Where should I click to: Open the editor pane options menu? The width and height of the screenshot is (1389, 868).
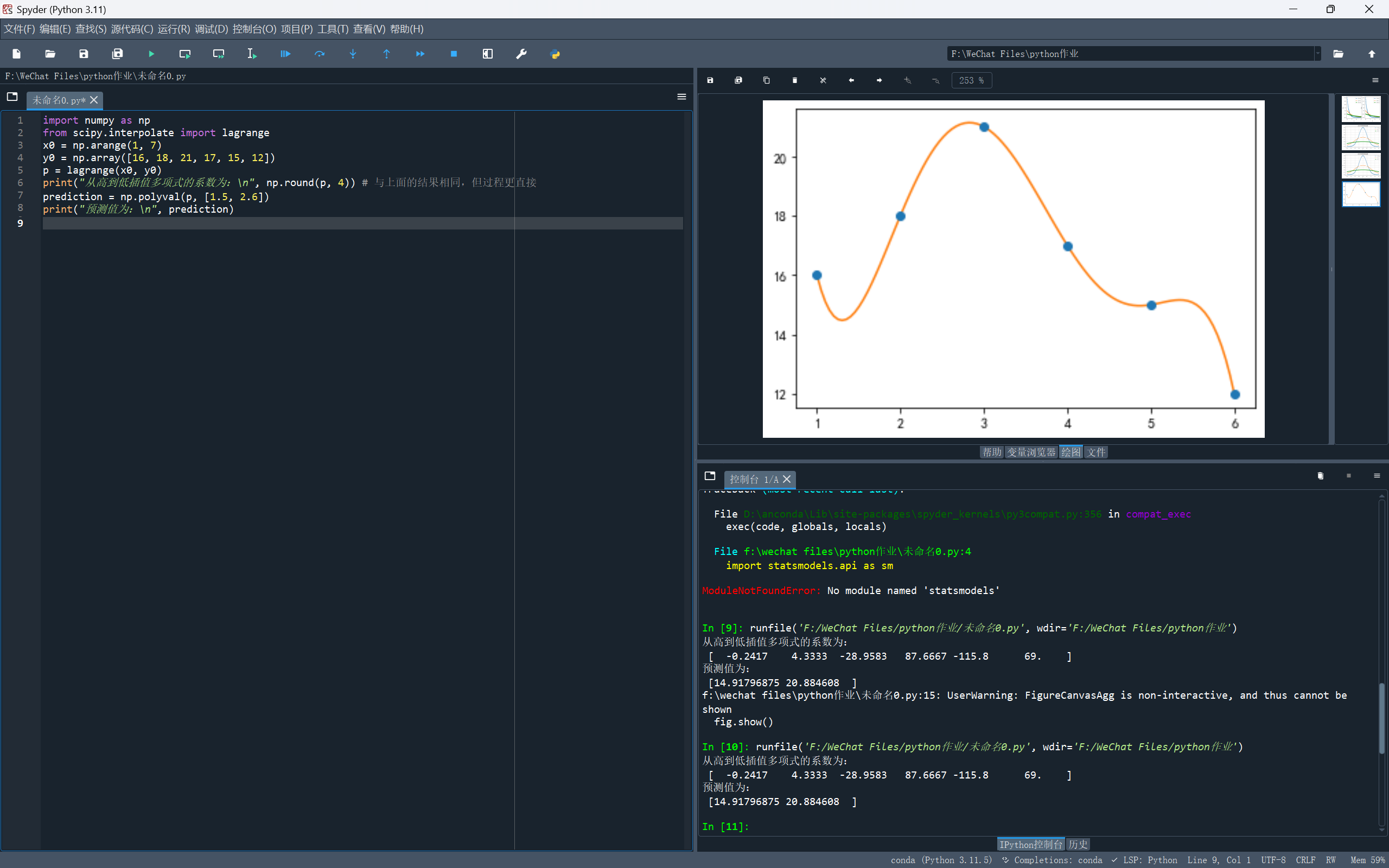[681, 97]
